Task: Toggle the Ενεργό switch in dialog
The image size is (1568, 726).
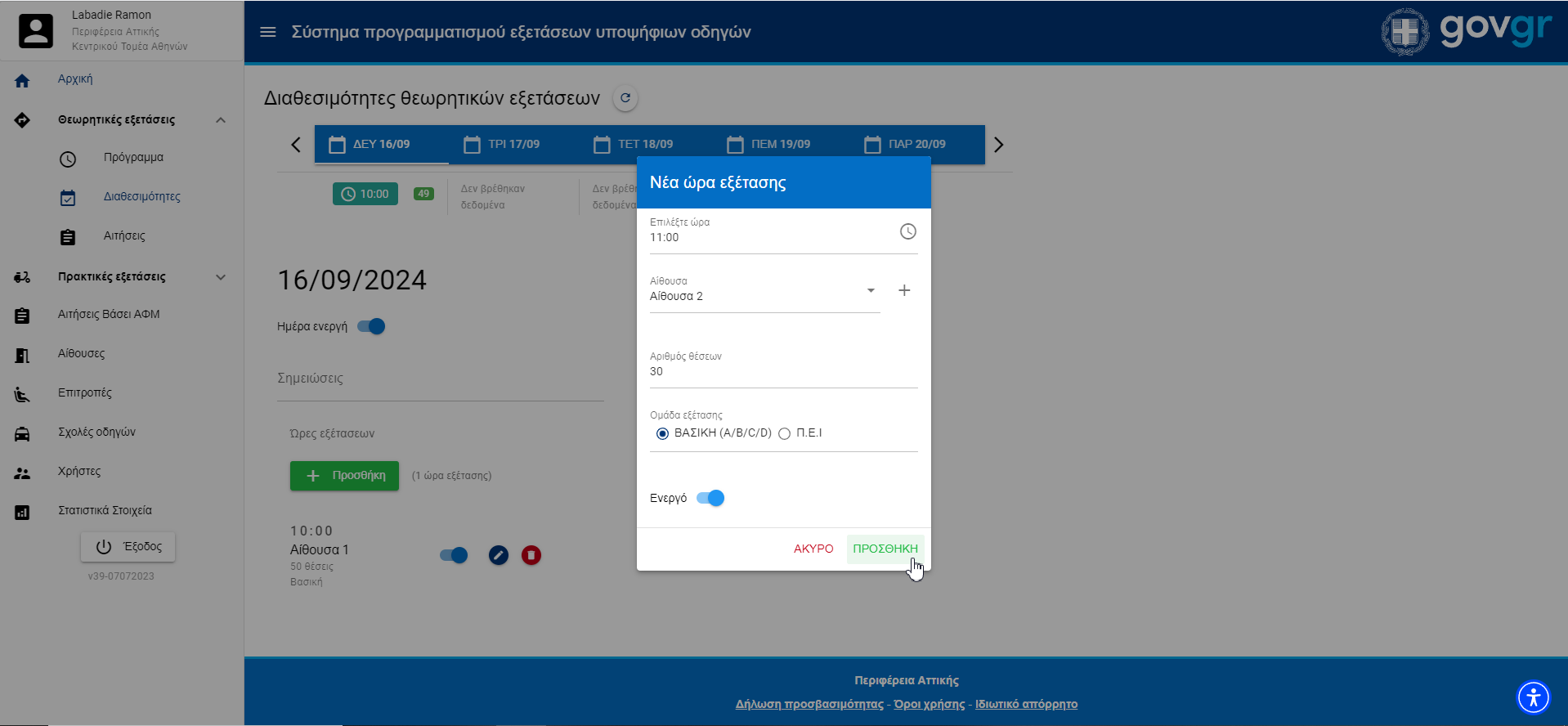Action: (710, 498)
